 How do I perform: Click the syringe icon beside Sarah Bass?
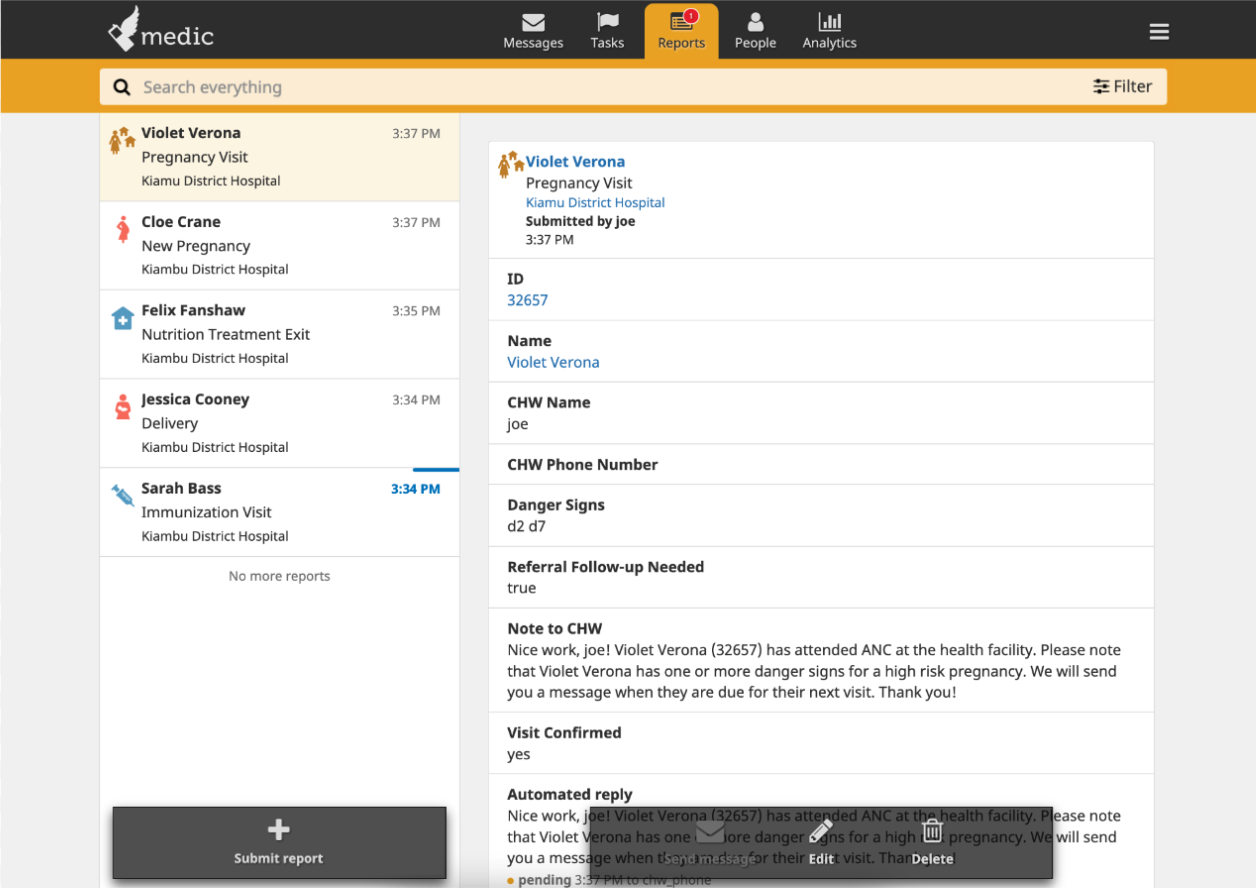(x=122, y=495)
